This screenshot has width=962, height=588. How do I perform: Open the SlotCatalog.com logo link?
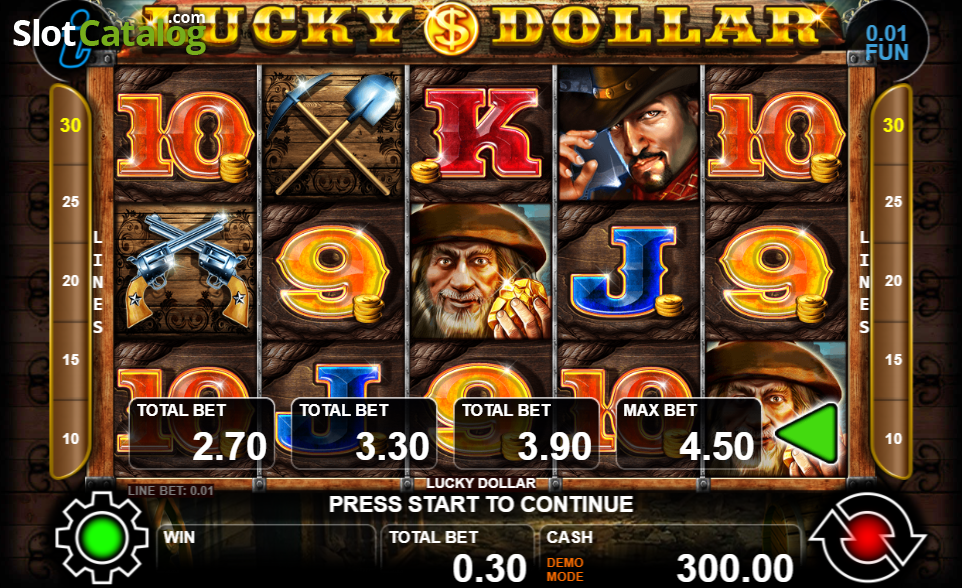109,32
